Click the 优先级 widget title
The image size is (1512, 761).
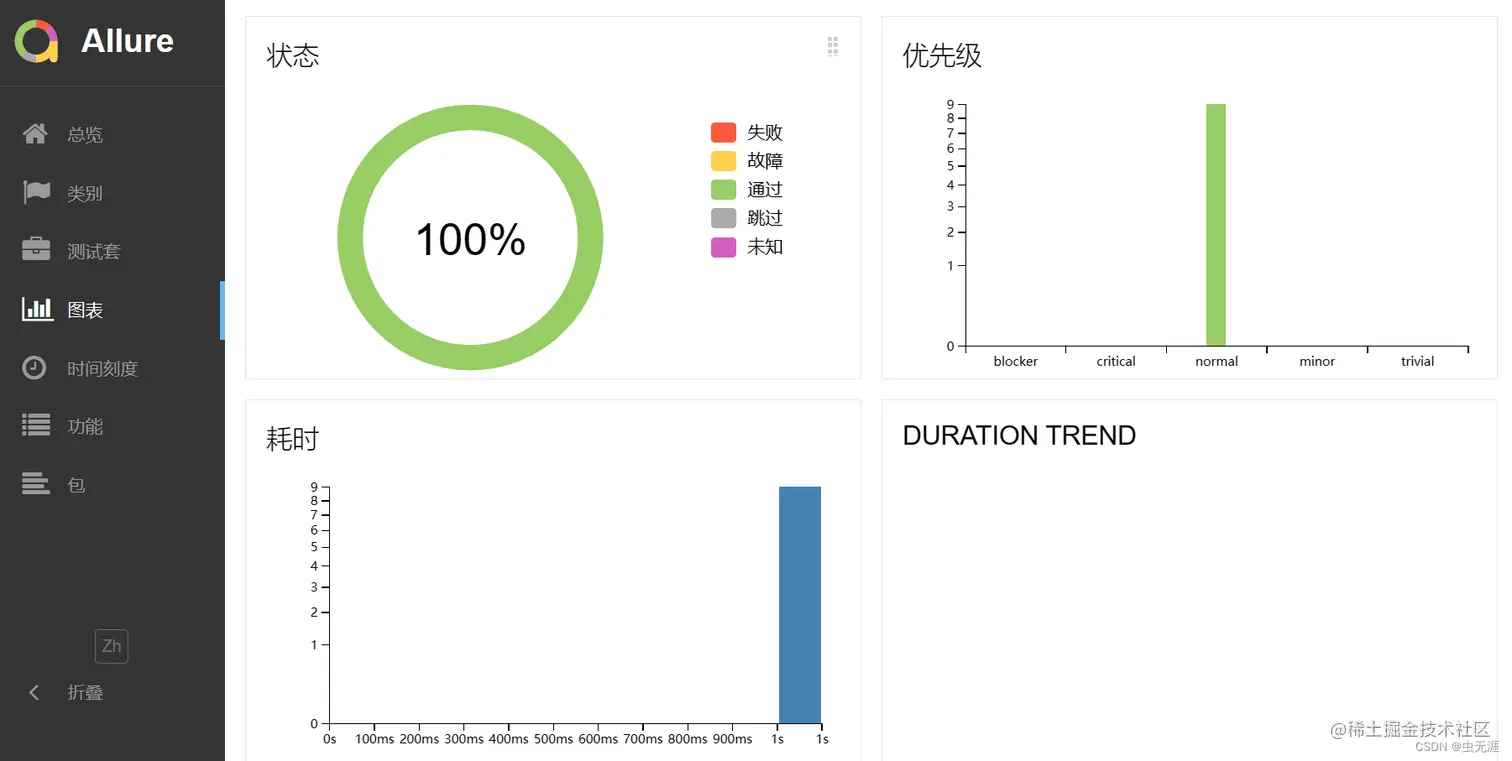[942, 55]
